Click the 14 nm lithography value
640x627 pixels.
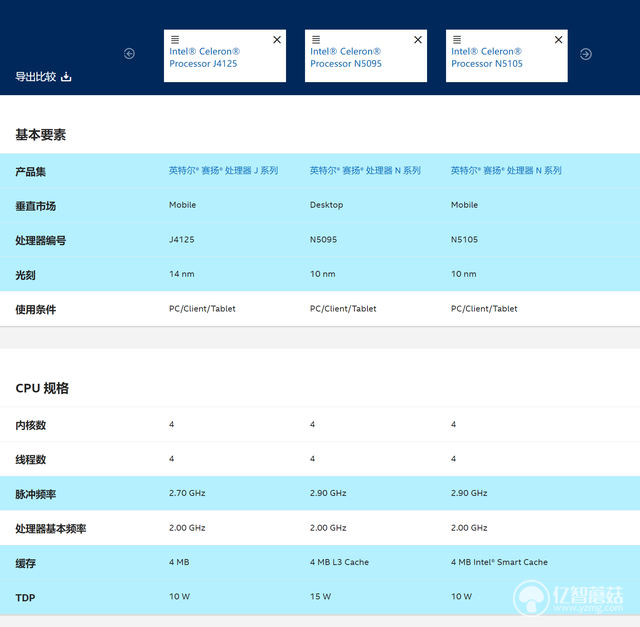tap(182, 274)
